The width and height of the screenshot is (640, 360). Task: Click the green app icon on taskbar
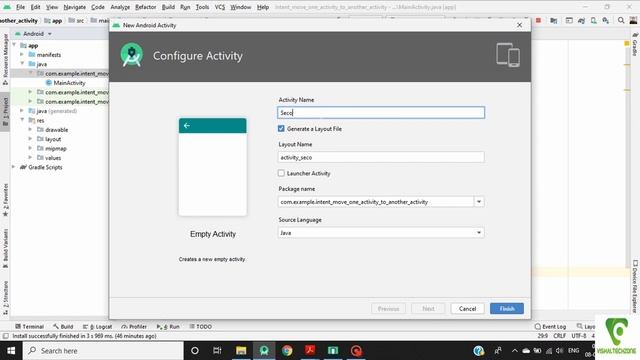coord(333,351)
